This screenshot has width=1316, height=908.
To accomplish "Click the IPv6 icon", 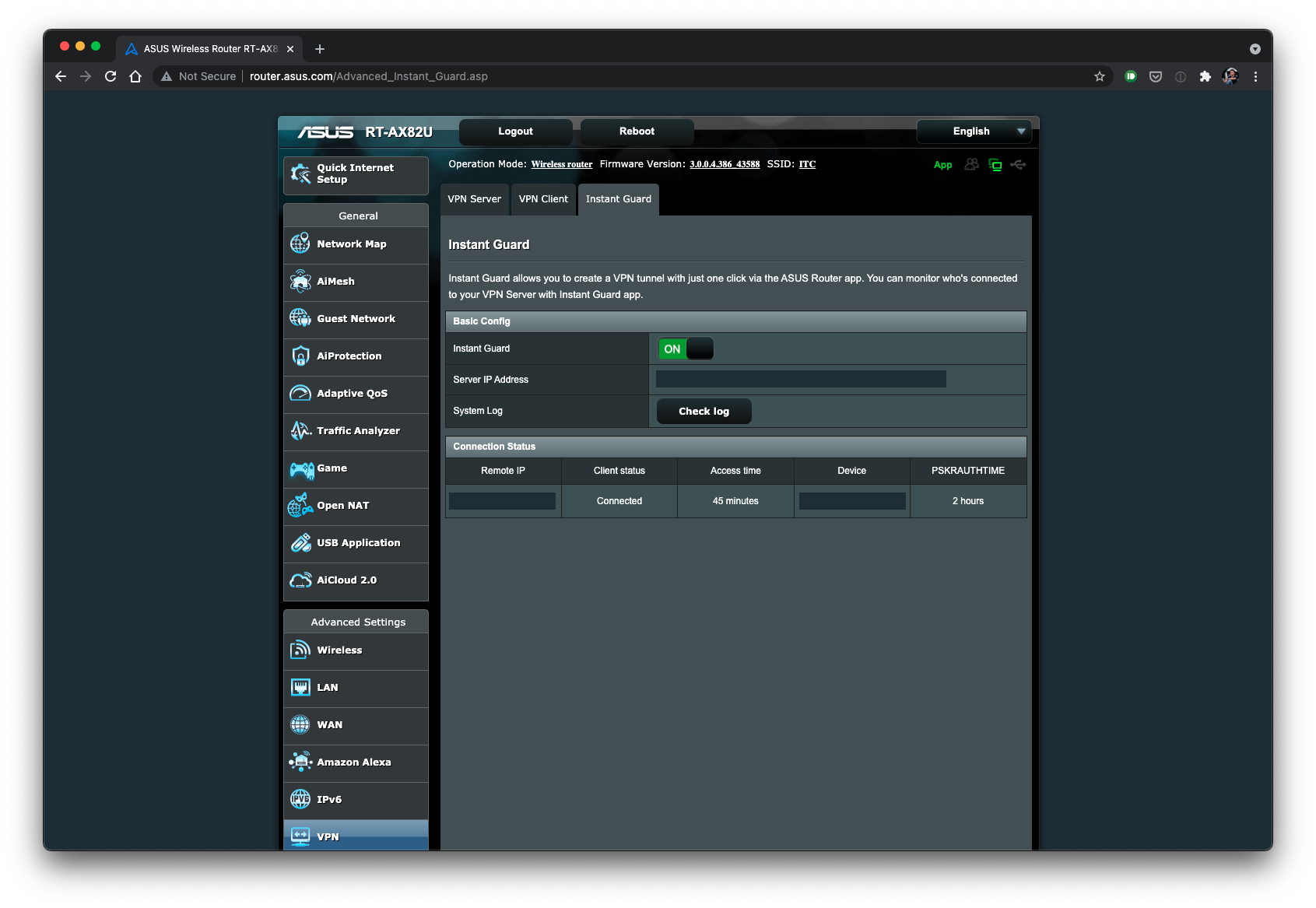I will pyautogui.click(x=300, y=799).
